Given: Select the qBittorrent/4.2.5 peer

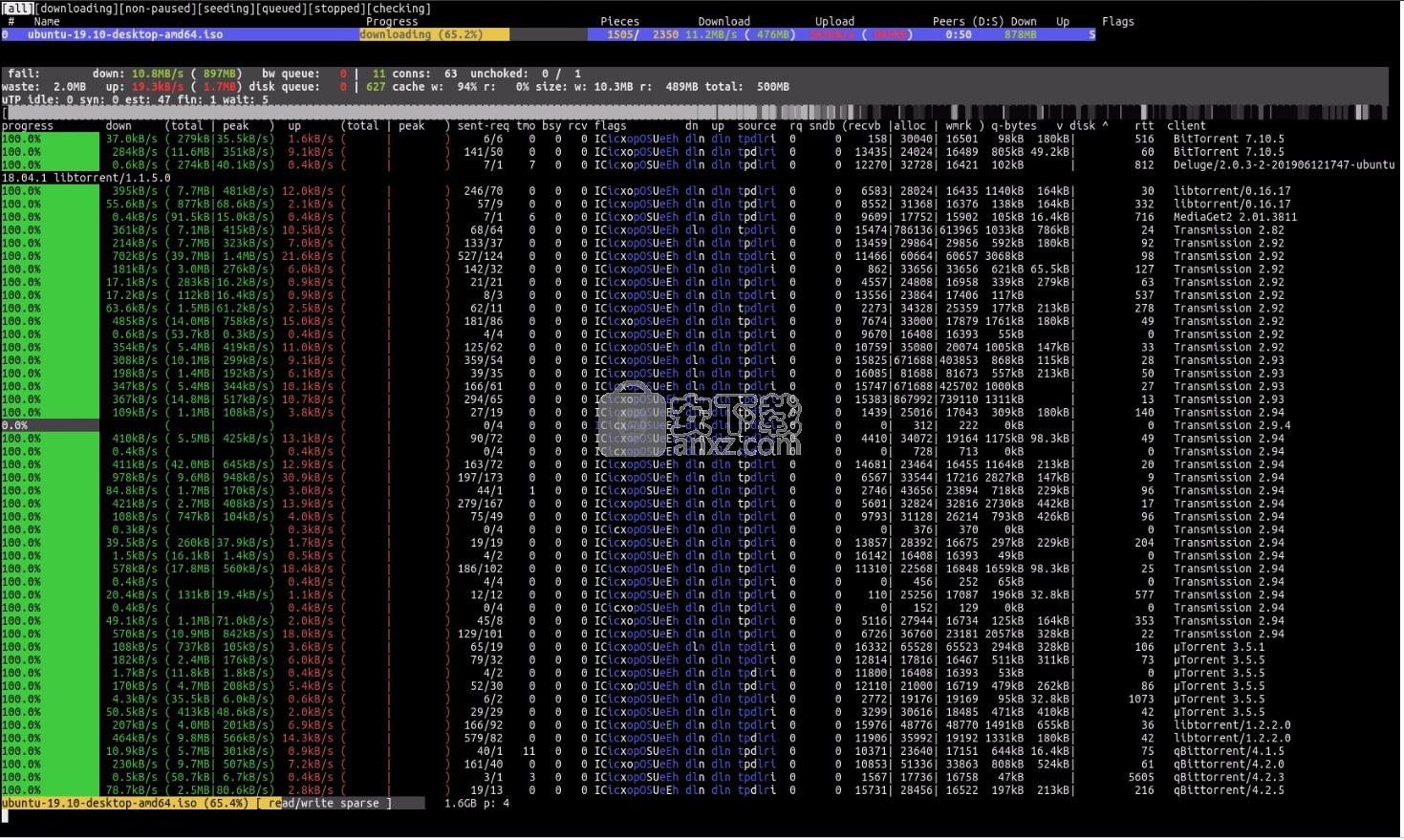Looking at the screenshot, I should click(x=1228, y=790).
